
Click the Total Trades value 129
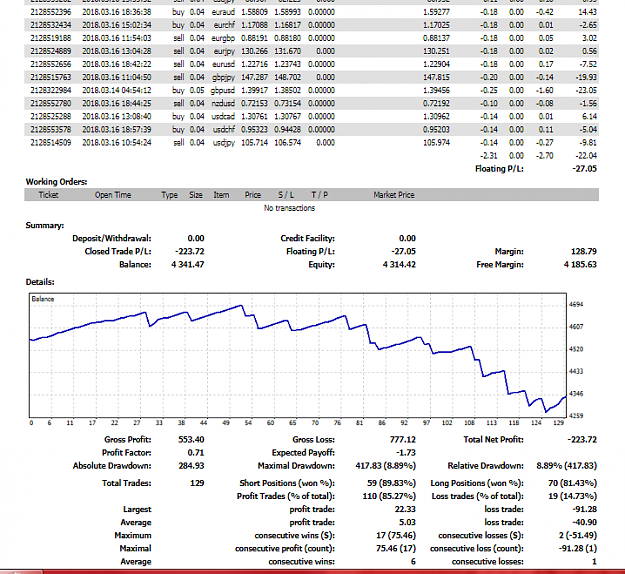pos(197,483)
